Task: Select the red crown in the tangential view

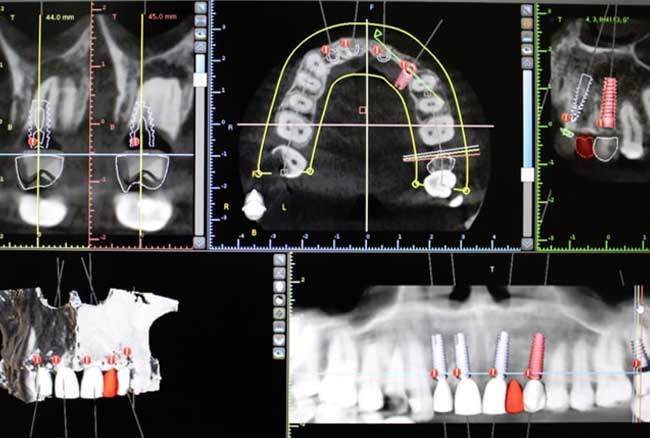Action: pos(585,146)
